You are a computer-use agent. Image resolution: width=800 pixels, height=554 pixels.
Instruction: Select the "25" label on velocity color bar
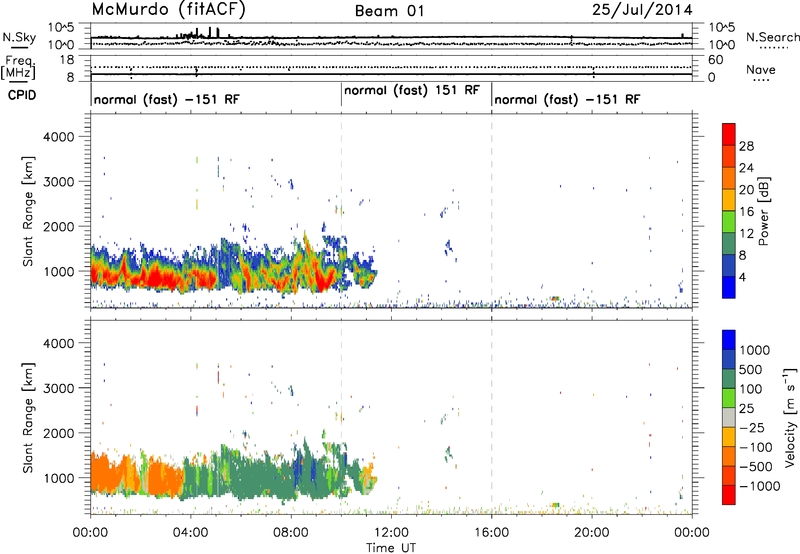(x=746, y=408)
